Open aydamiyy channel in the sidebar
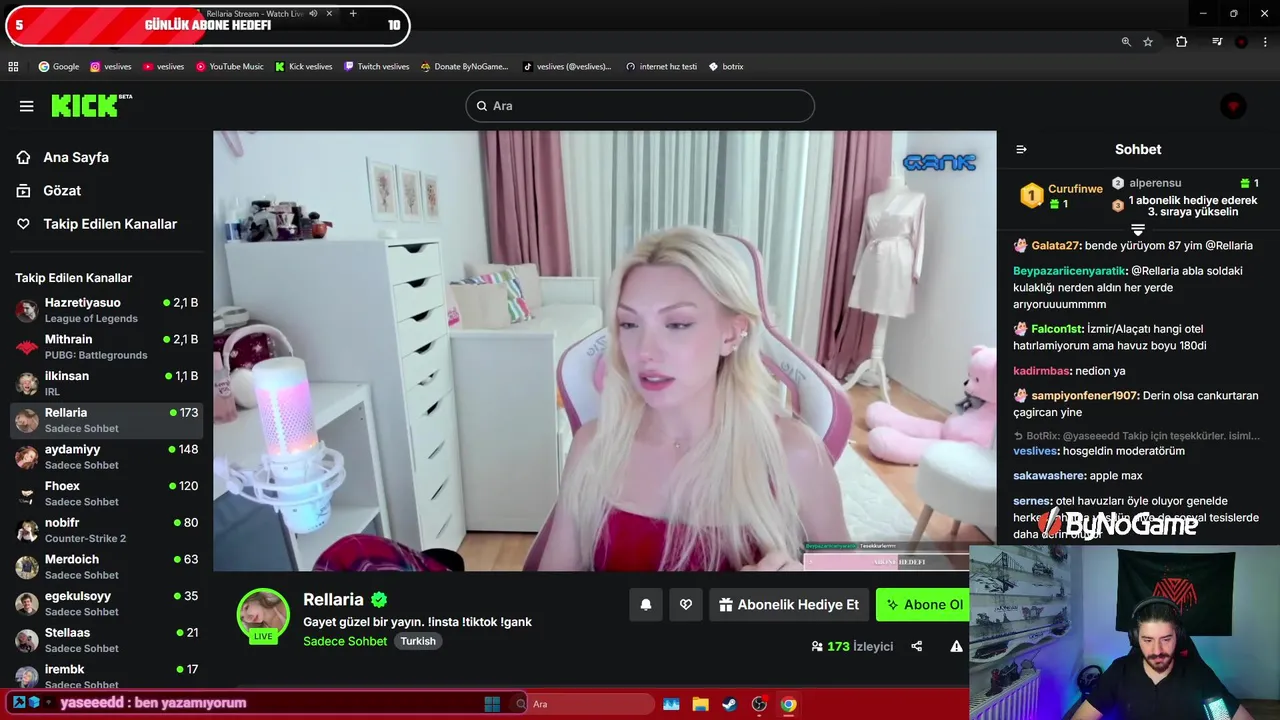Viewport: 1280px width, 720px height. click(x=107, y=457)
